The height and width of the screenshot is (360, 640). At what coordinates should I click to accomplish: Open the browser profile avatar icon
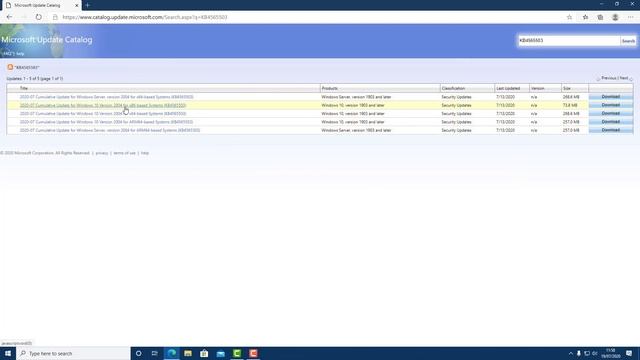click(x=615, y=17)
